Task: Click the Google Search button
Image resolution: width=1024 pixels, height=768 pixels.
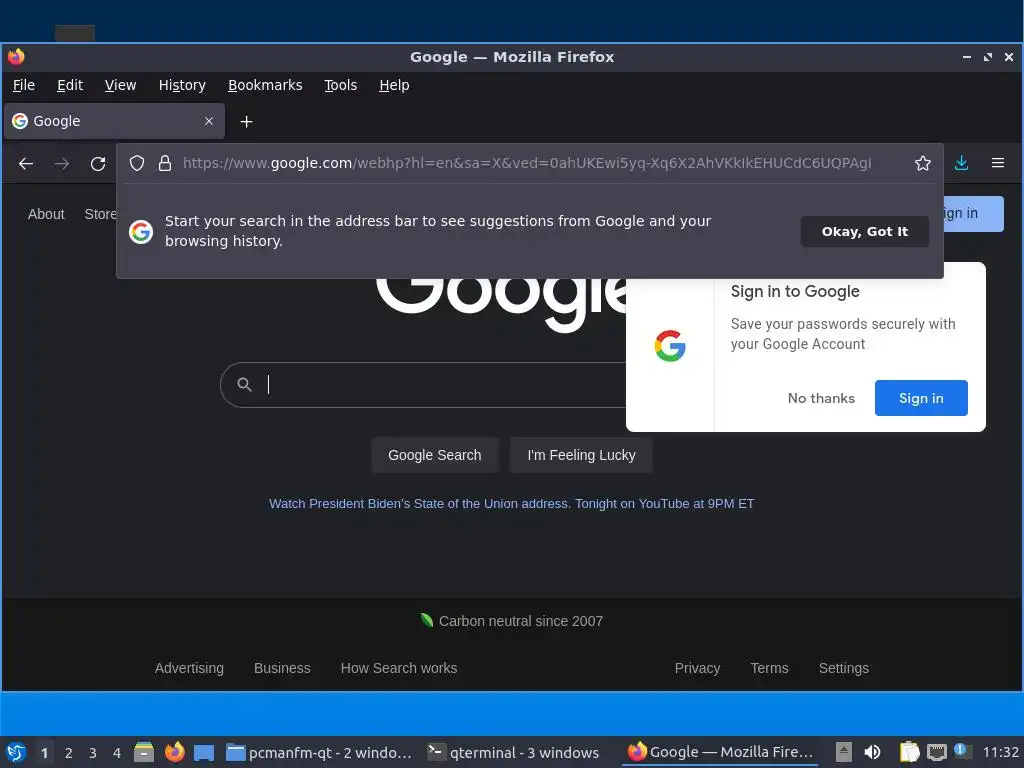Action: [435, 455]
